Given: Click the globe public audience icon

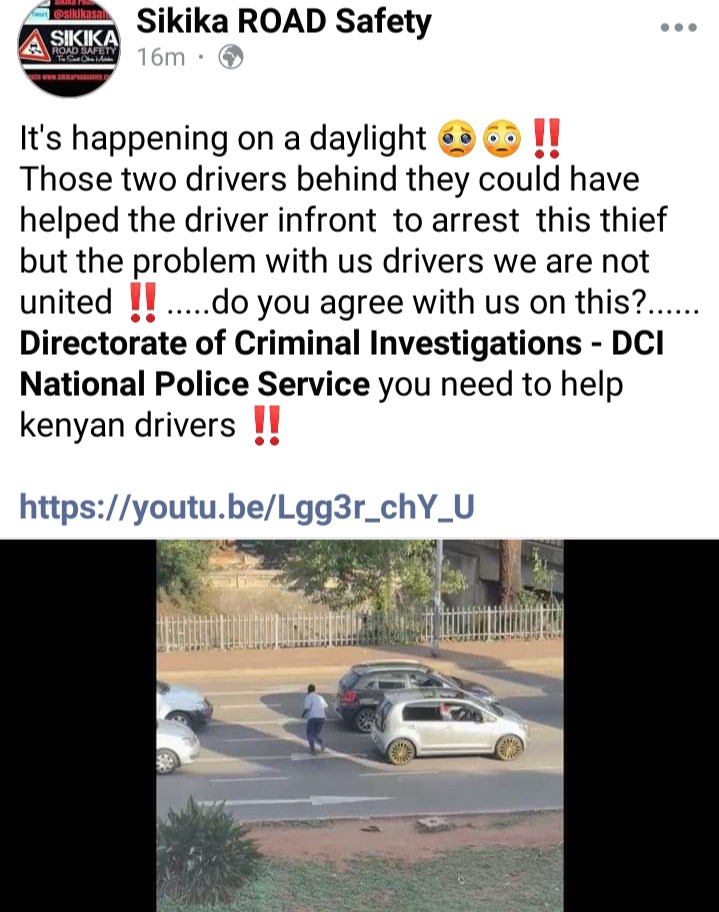Looking at the screenshot, I should point(230,57).
